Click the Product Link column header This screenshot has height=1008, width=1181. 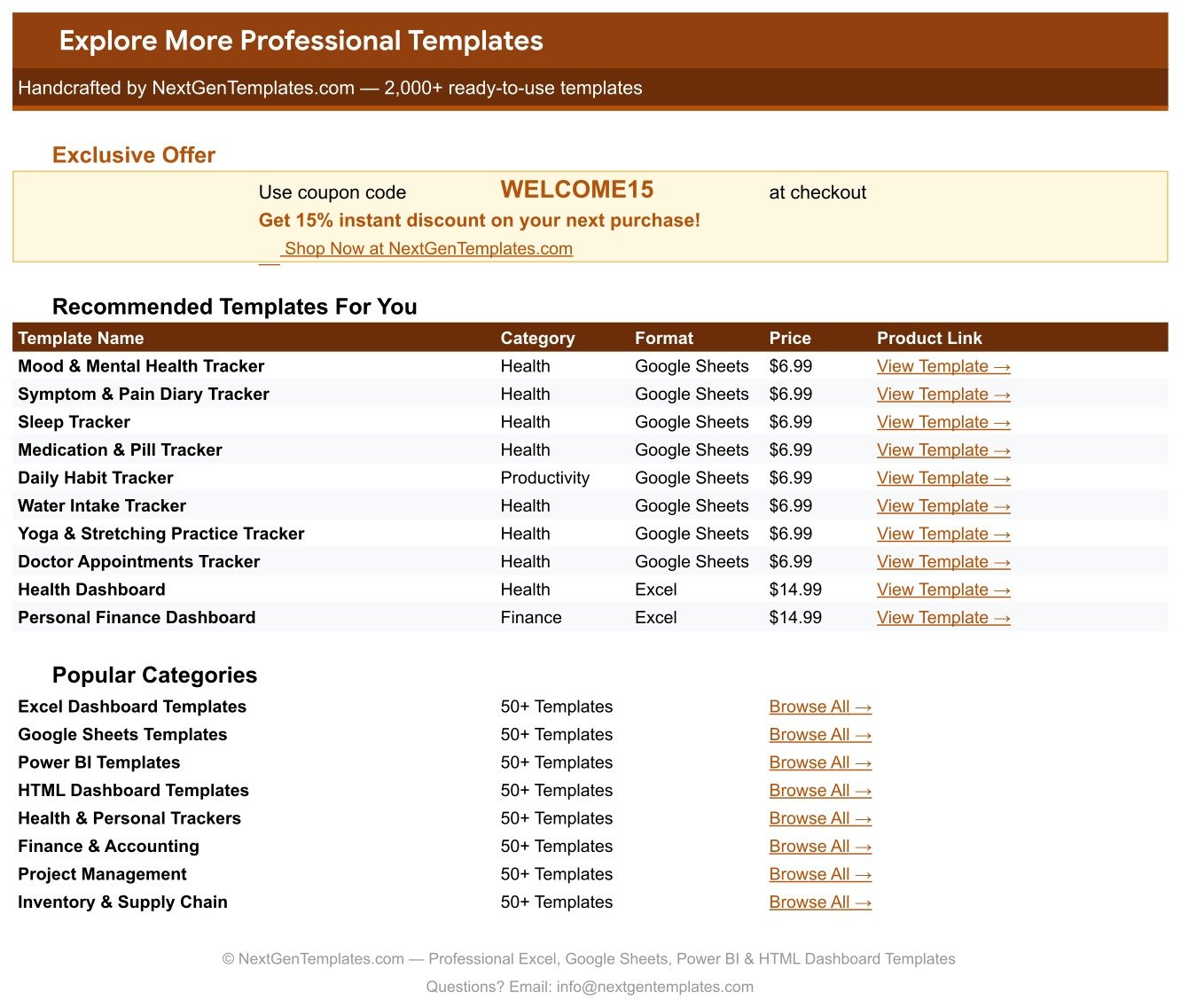[x=929, y=338]
